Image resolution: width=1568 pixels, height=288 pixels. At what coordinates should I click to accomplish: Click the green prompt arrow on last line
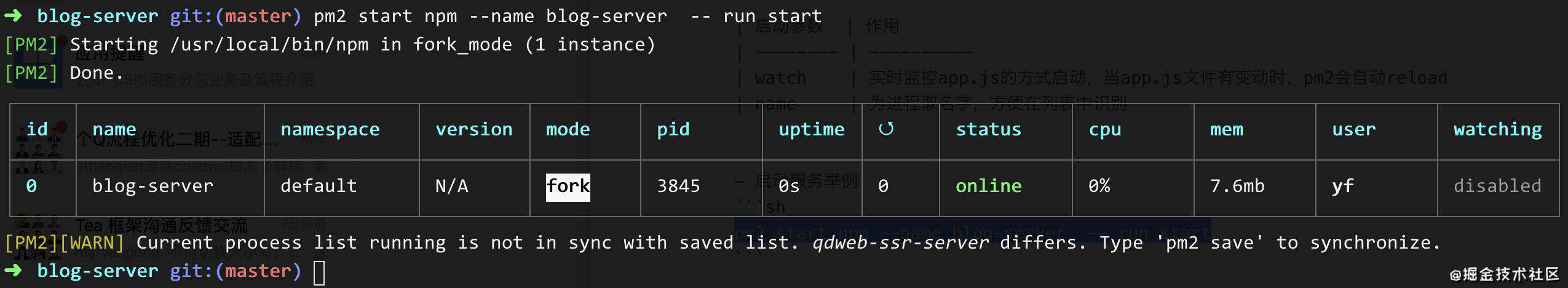point(13,270)
